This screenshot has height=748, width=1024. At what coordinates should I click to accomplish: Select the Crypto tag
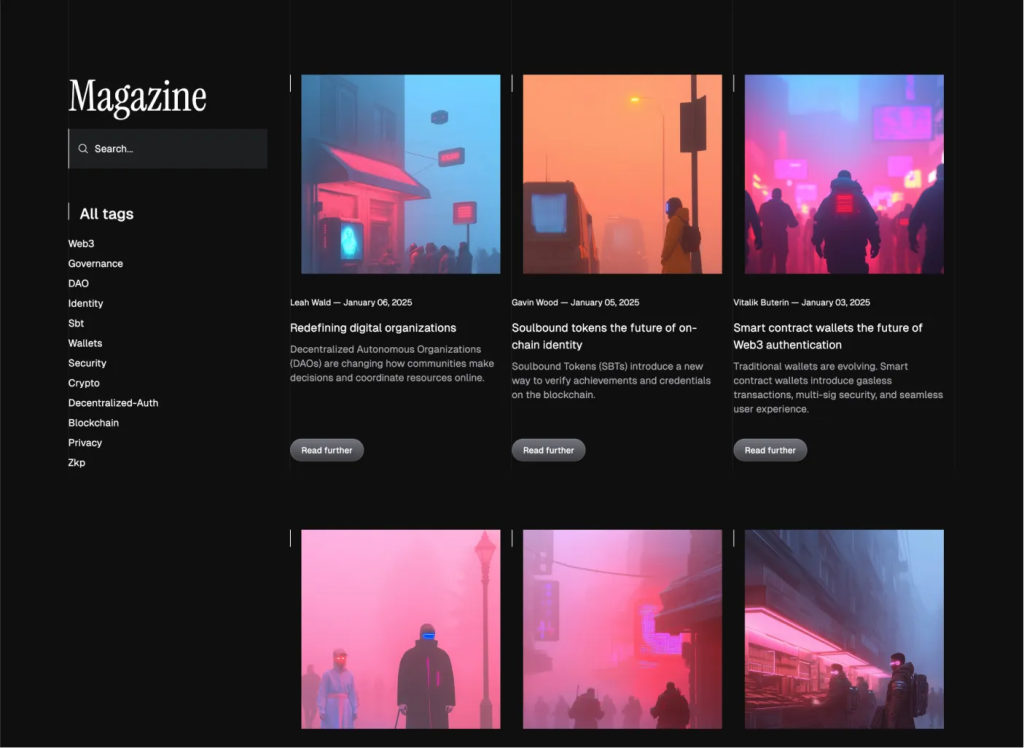pos(84,383)
